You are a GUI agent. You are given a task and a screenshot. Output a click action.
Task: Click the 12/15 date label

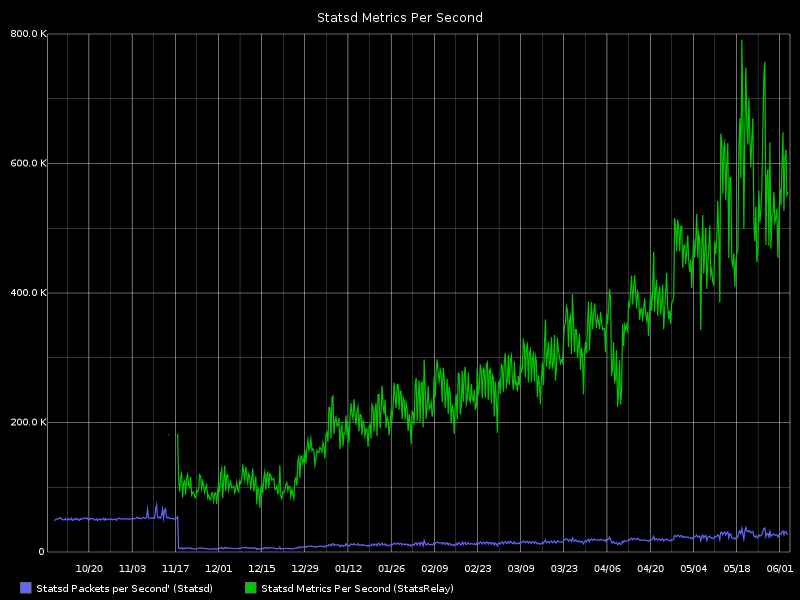[x=262, y=568]
